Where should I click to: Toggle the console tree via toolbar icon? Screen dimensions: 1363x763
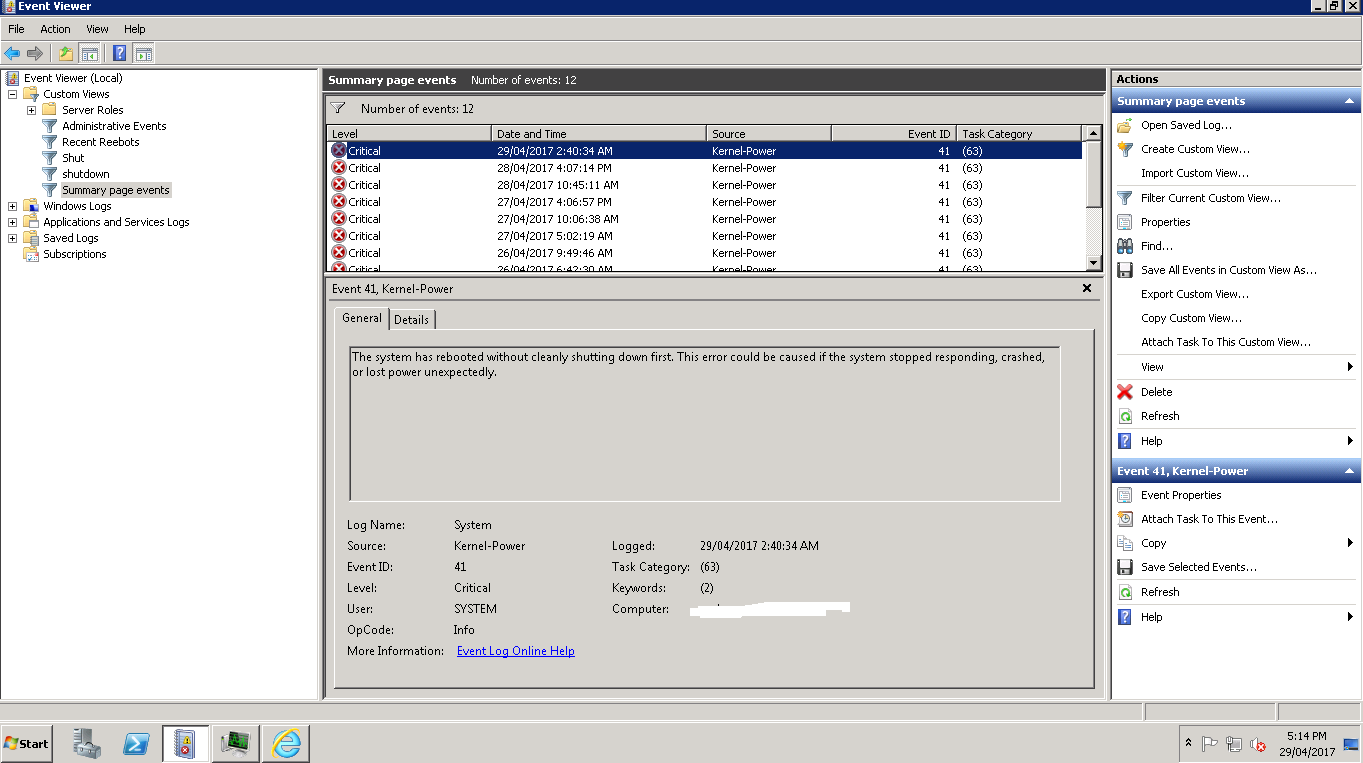(x=90, y=52)
